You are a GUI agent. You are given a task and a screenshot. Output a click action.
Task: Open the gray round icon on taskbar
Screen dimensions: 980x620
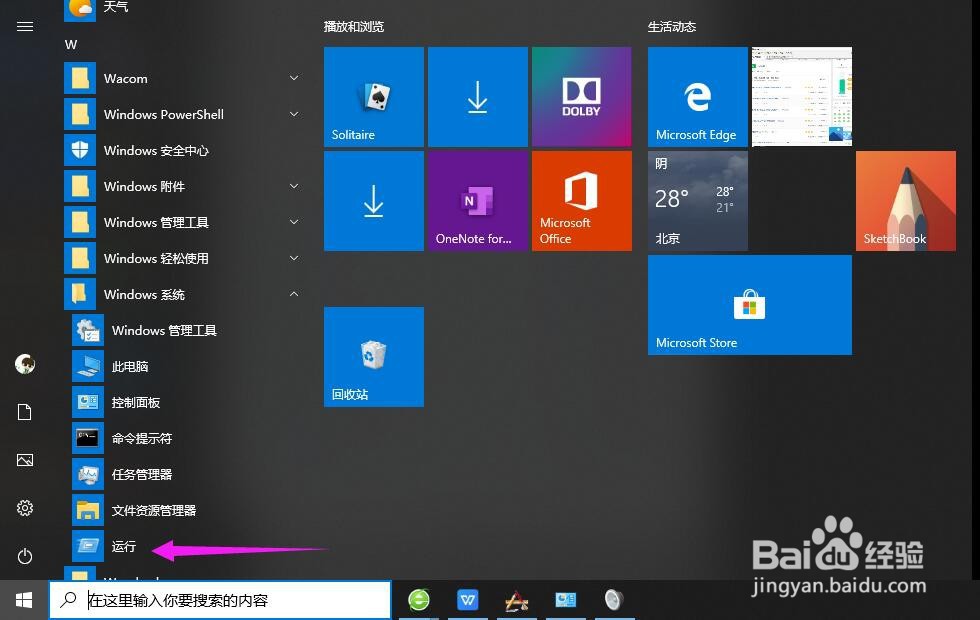pos(614,600)
